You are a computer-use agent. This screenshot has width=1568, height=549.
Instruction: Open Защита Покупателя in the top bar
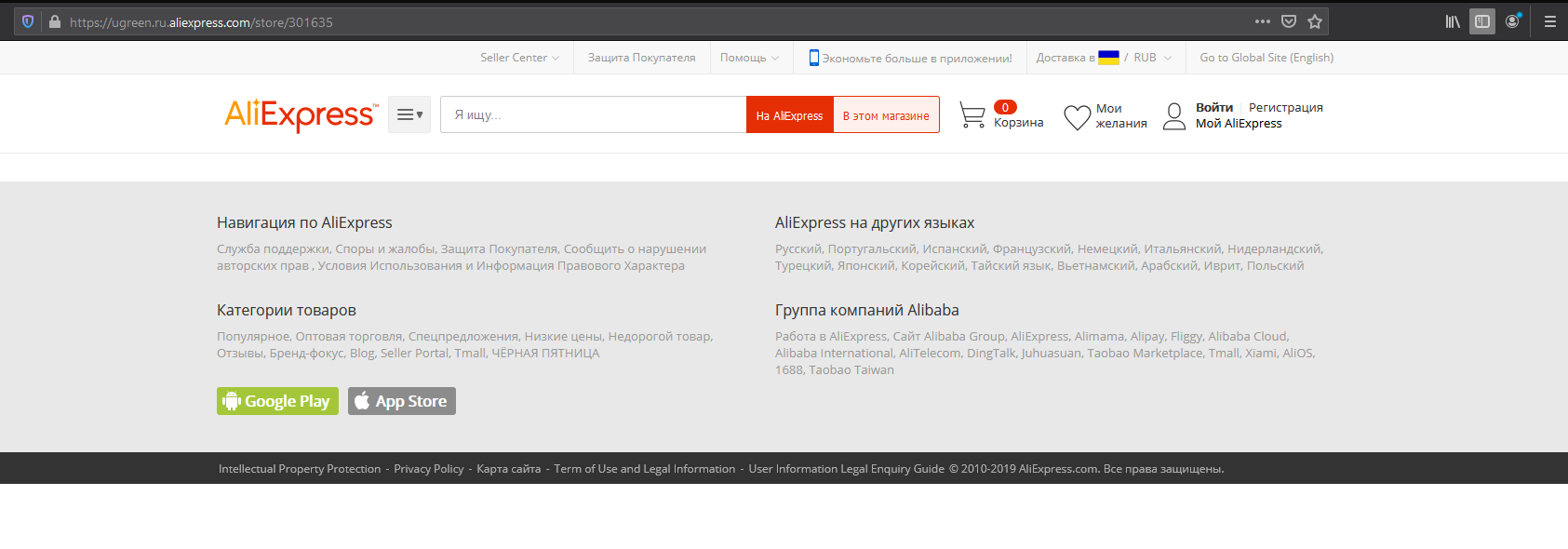[x=641, y=58]
